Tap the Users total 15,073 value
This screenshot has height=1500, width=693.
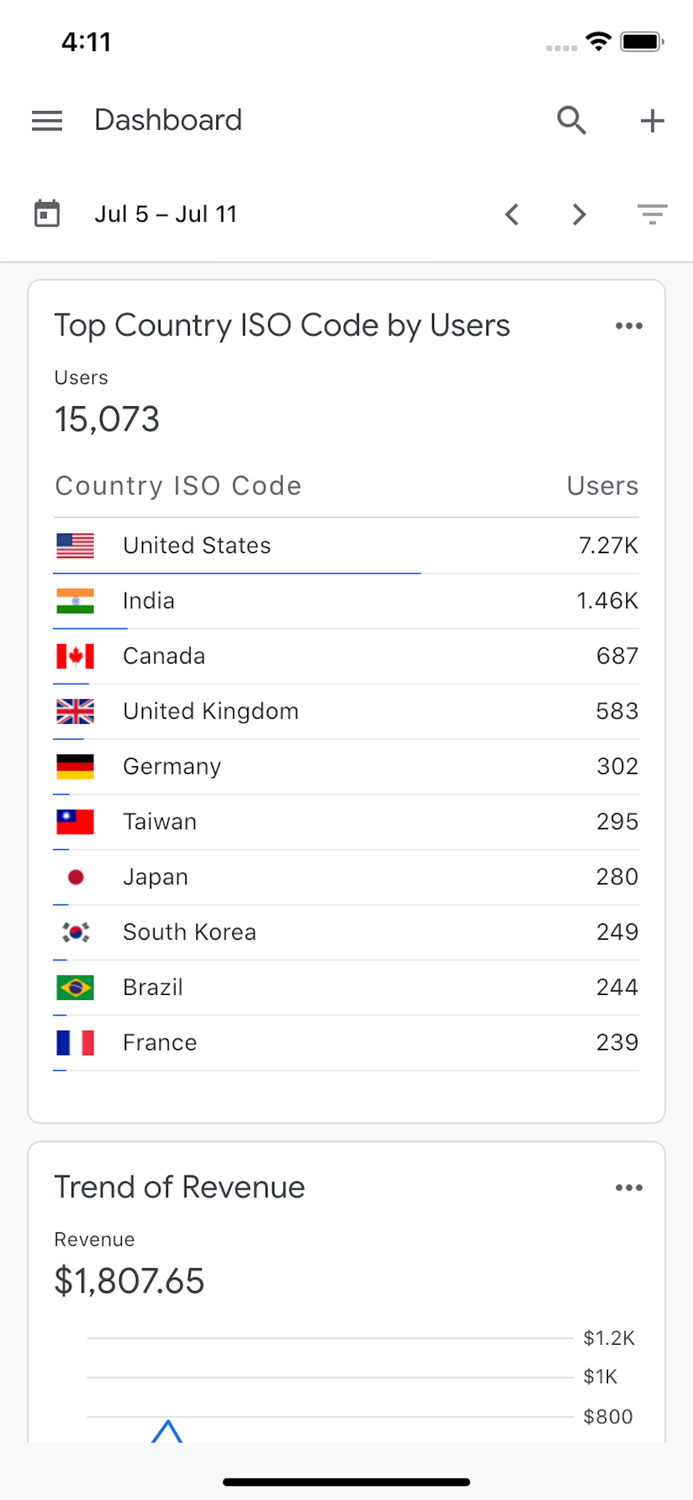(x=106, y=419)
